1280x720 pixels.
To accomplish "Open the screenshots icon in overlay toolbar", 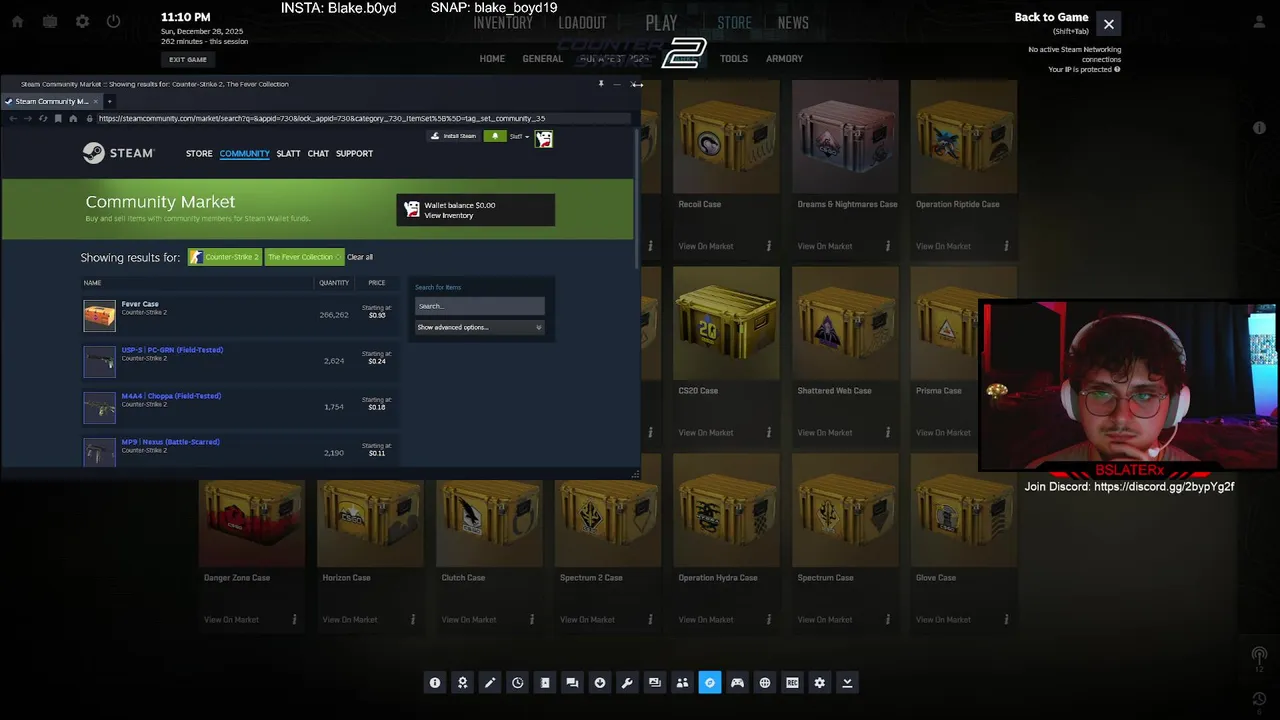I will click(x=655, y=683).
